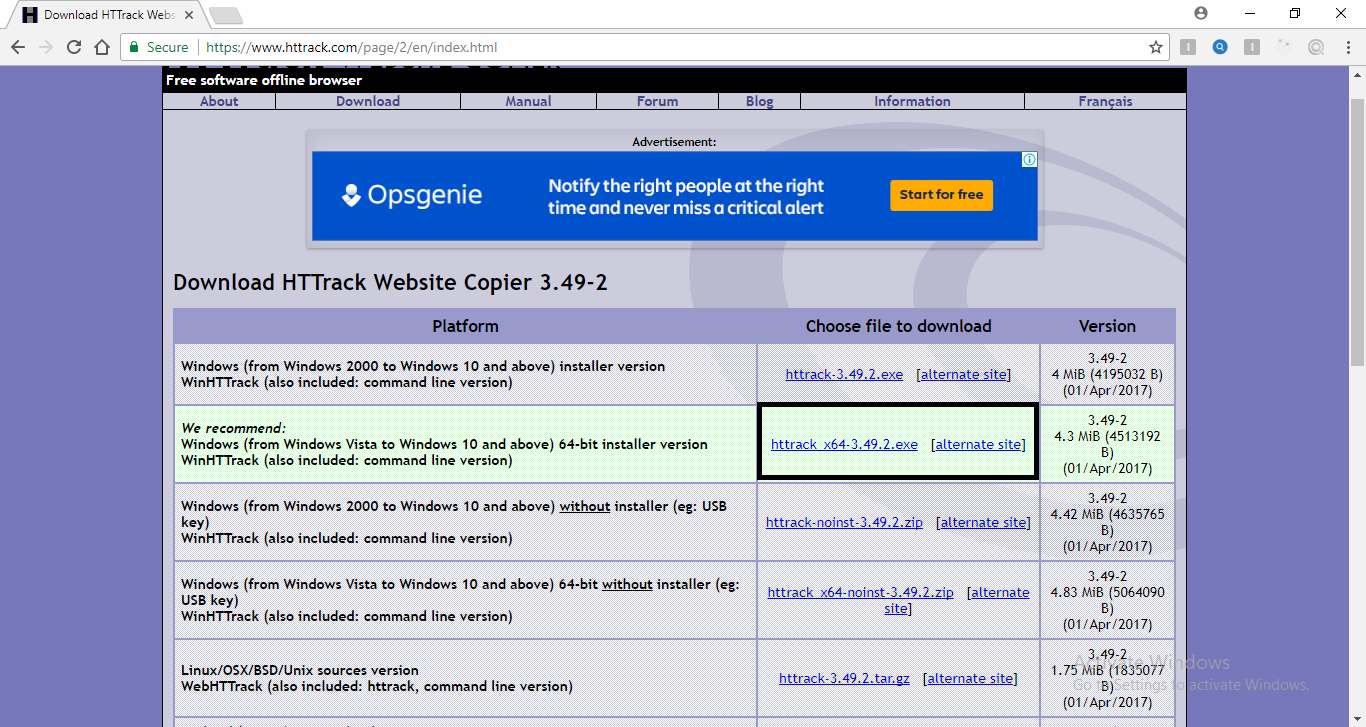
Task: Open alternate site for httrack-3.49.2.tar.gz
Action: click(970, 678)
